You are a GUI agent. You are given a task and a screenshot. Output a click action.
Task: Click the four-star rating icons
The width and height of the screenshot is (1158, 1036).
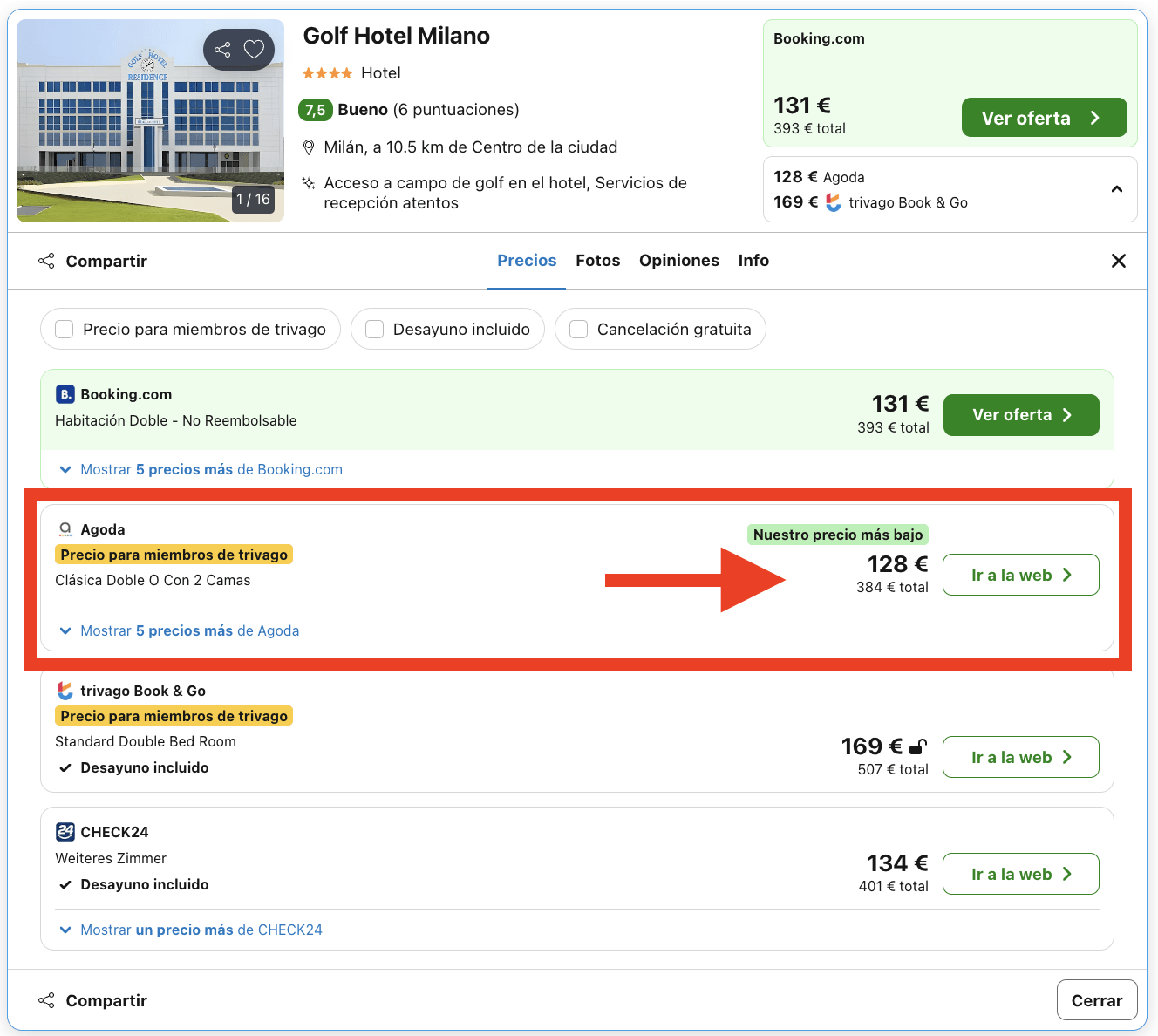coord(328,73)
